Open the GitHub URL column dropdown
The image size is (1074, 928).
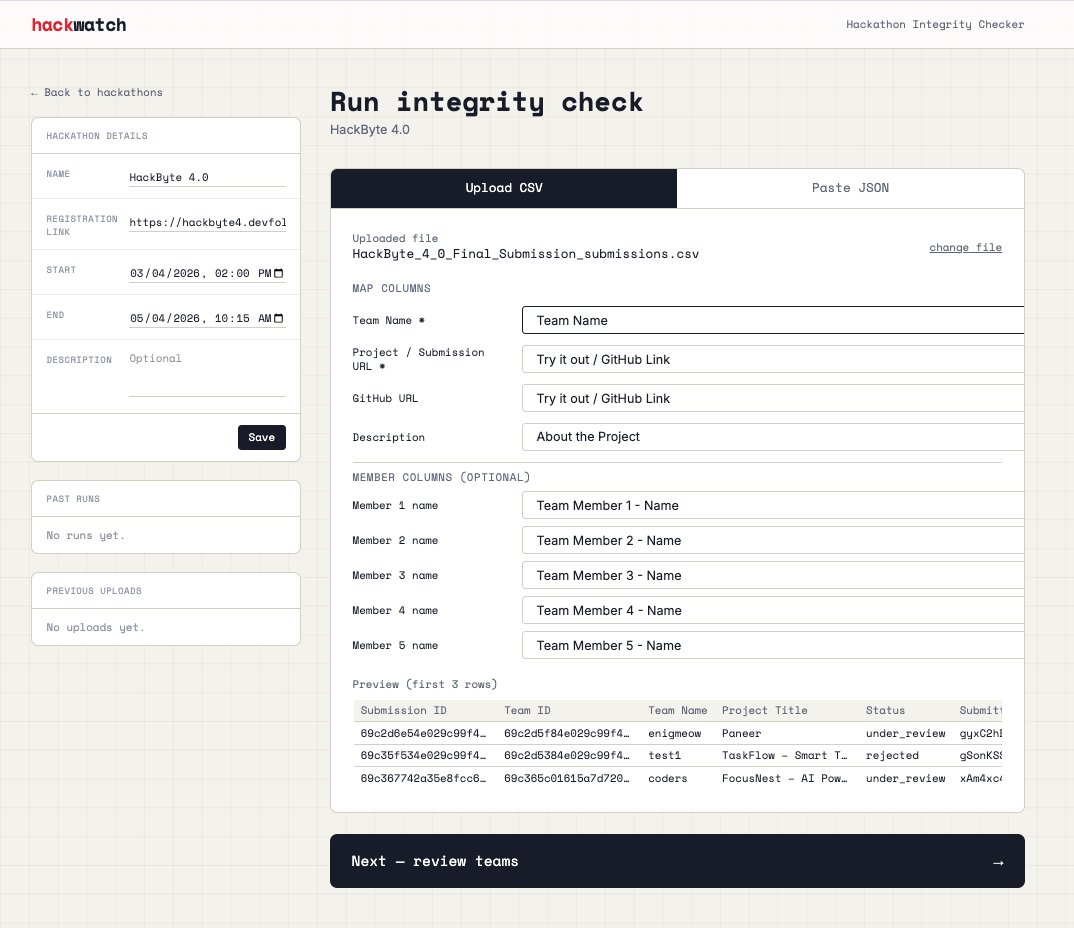point(773,399)
